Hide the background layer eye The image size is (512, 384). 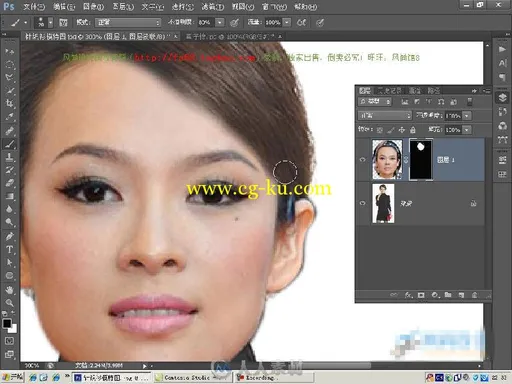pyautogui.click(x=363, y=203)
